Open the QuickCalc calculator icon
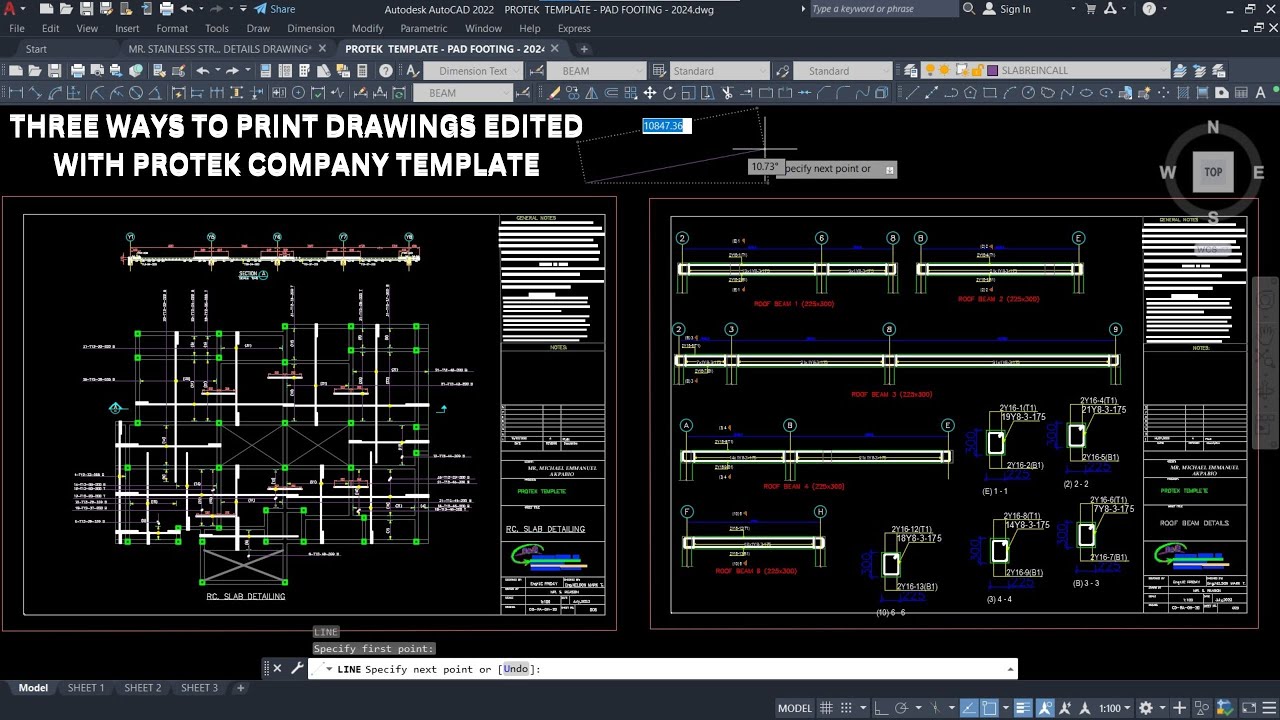The height and width of the screenshot is (720, 1280). [x=362, y=70]
